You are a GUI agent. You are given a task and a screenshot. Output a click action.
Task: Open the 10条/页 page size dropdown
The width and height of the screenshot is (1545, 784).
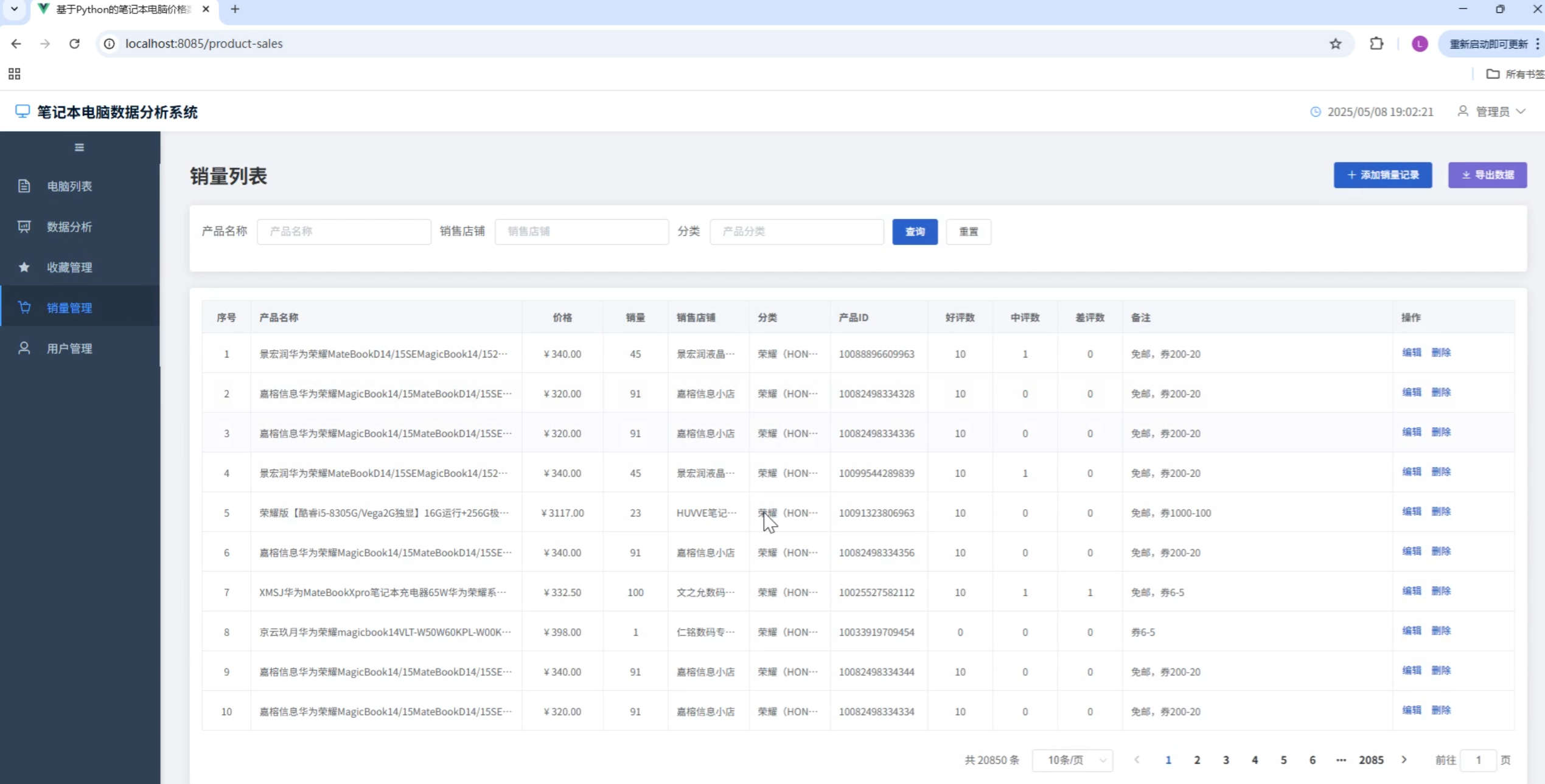tap(1072, 760)
